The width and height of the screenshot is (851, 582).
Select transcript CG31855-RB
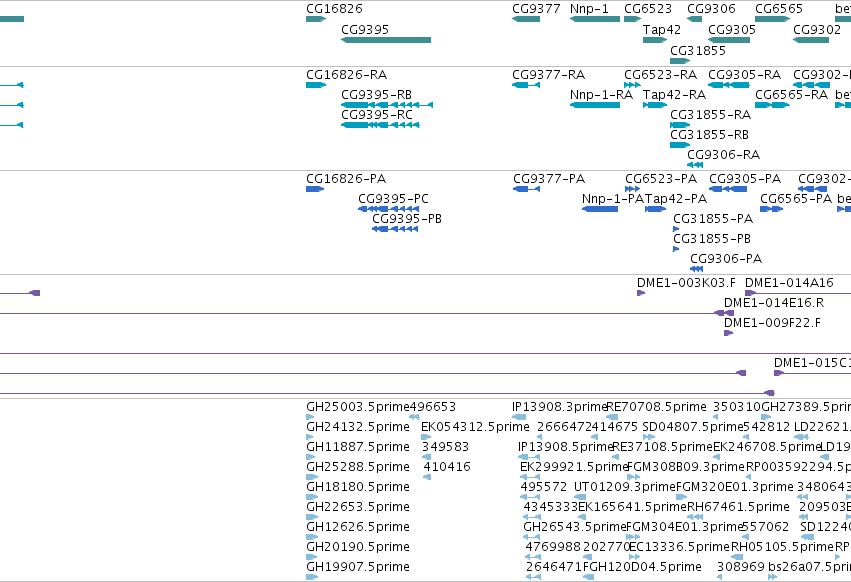pos(680,145)
